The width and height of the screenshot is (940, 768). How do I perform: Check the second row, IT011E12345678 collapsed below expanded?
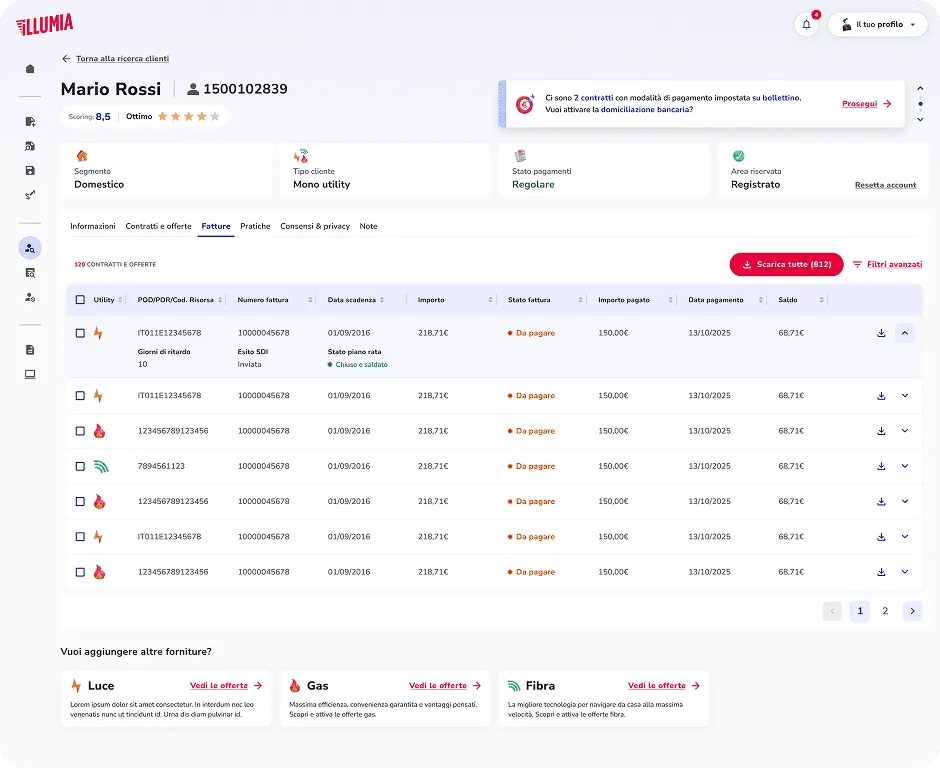pyautogui.click(x=80, y=396)
